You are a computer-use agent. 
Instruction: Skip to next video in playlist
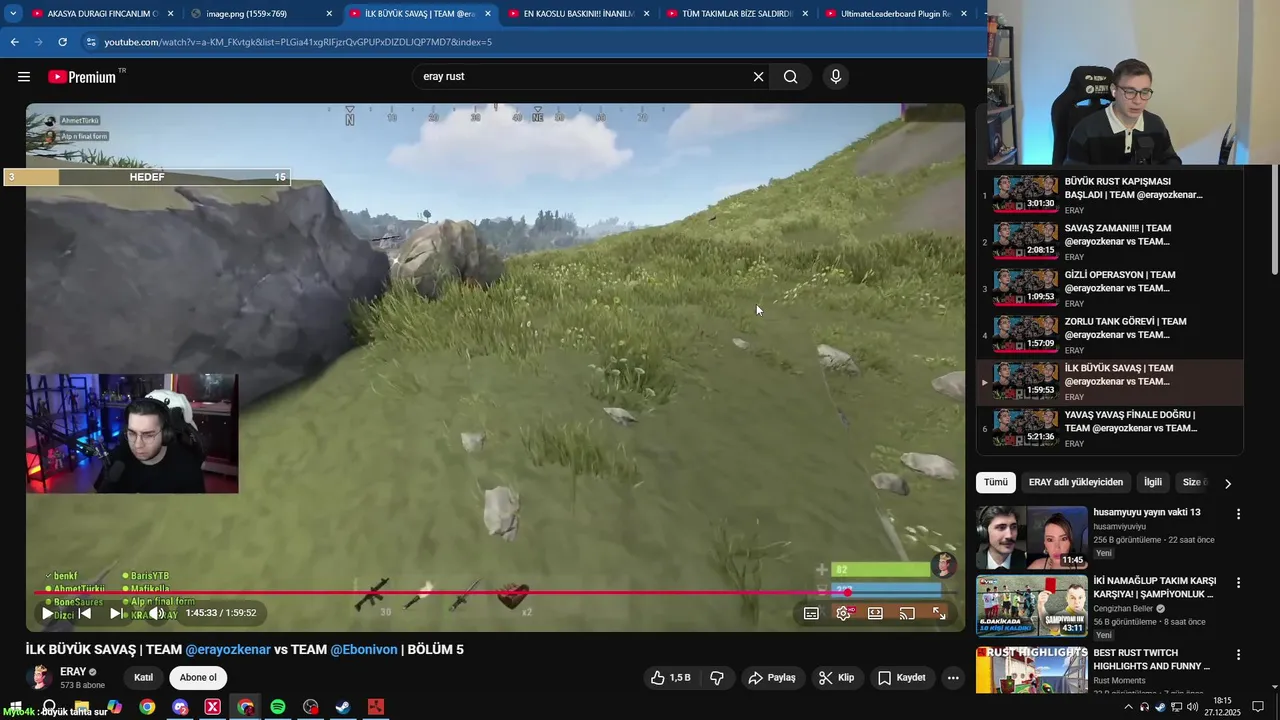click(116, 613)
